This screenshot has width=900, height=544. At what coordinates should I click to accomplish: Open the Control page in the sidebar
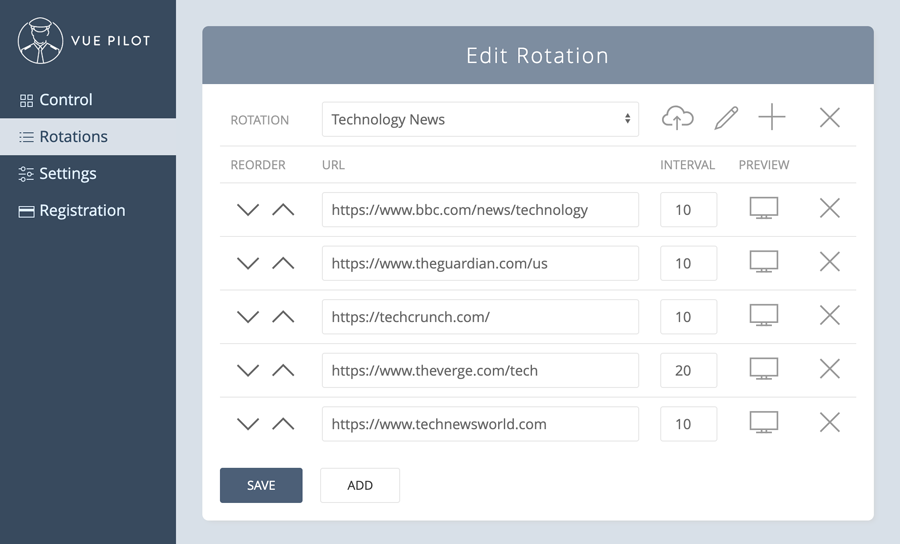click(88, 100)
